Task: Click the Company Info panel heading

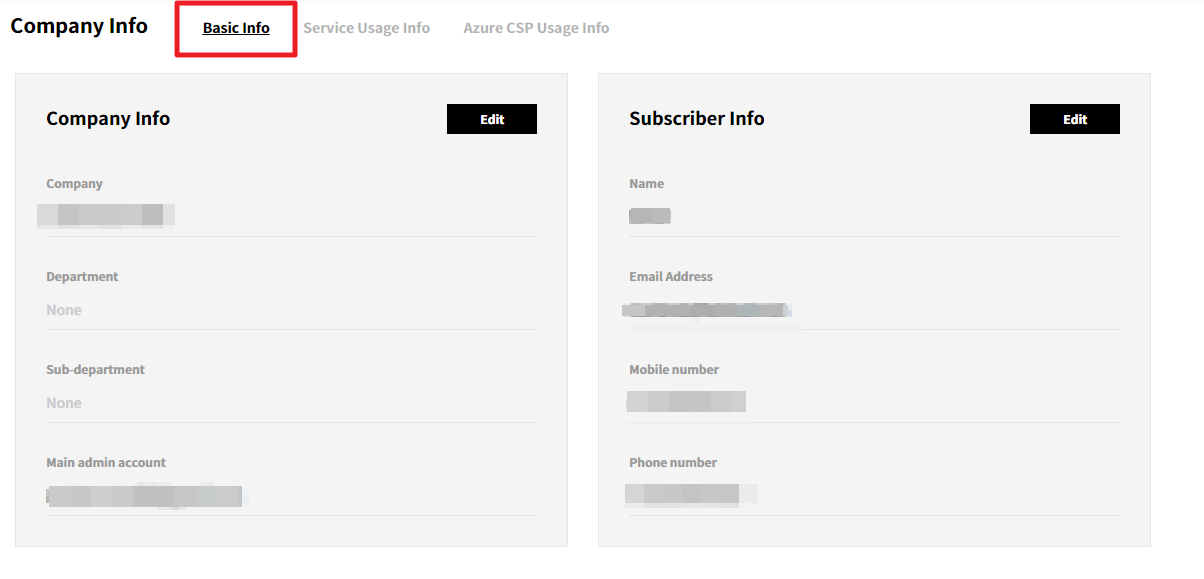Action: 108,118
